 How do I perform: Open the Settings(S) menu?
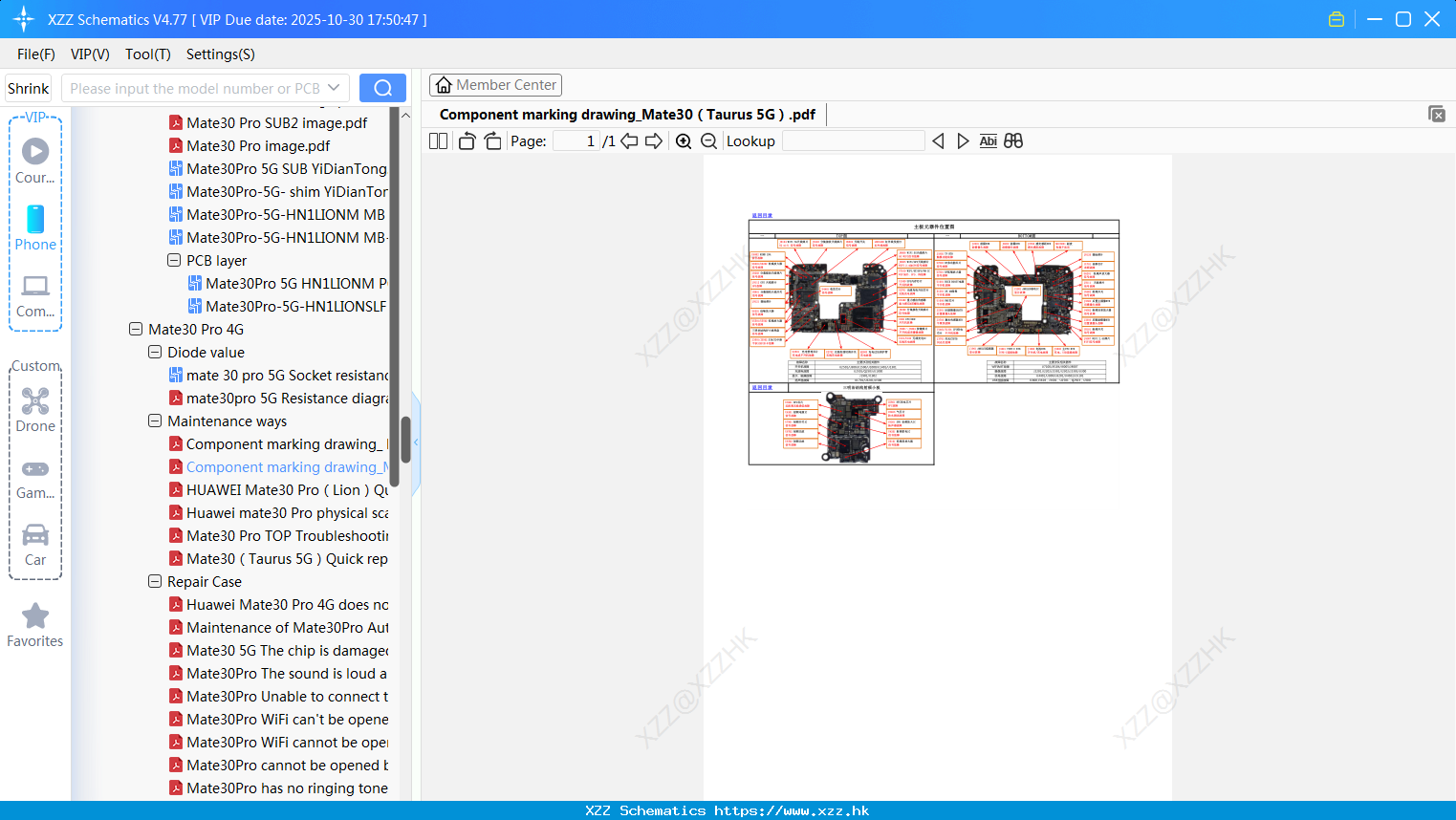coord(221,54)
